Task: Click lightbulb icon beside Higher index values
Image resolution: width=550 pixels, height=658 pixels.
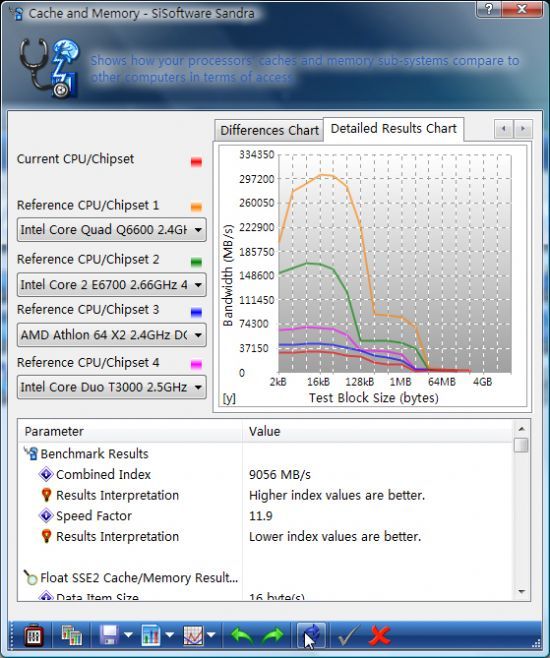Action: coord(46,495)
